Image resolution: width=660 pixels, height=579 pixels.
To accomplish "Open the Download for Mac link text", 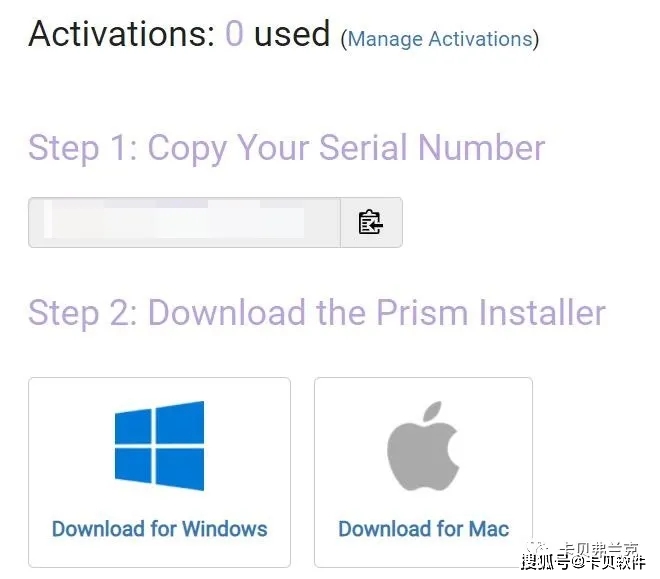I will click(x=423, y=529).
